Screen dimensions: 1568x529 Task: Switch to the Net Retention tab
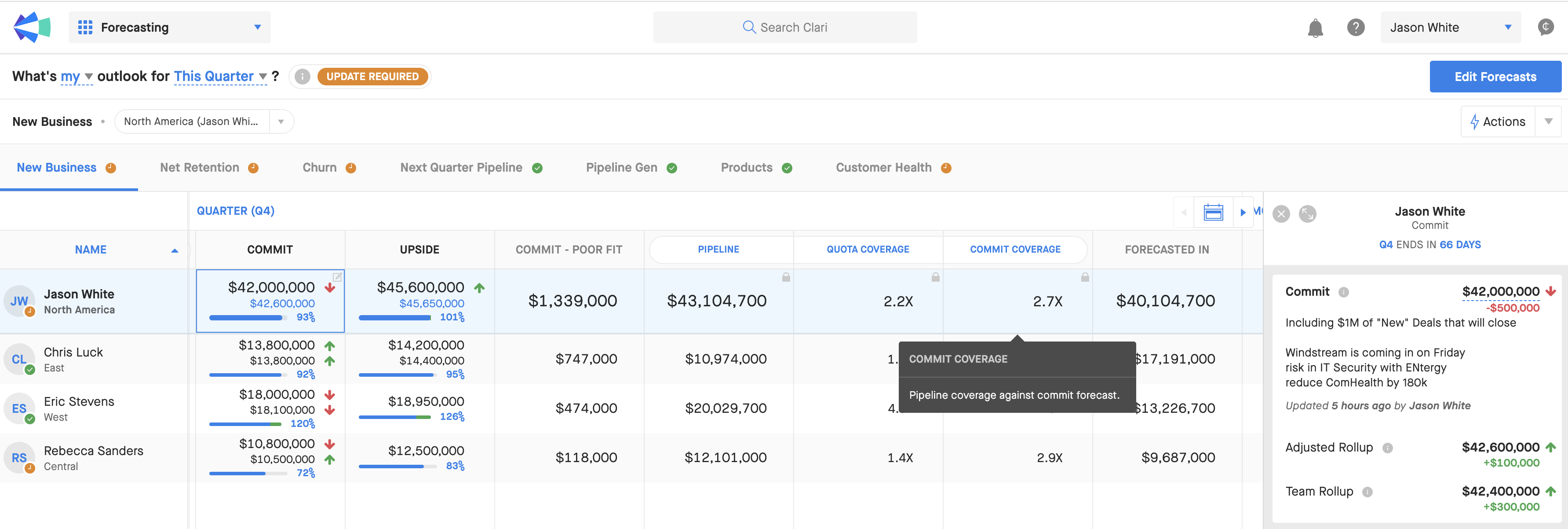pos(209,168)
